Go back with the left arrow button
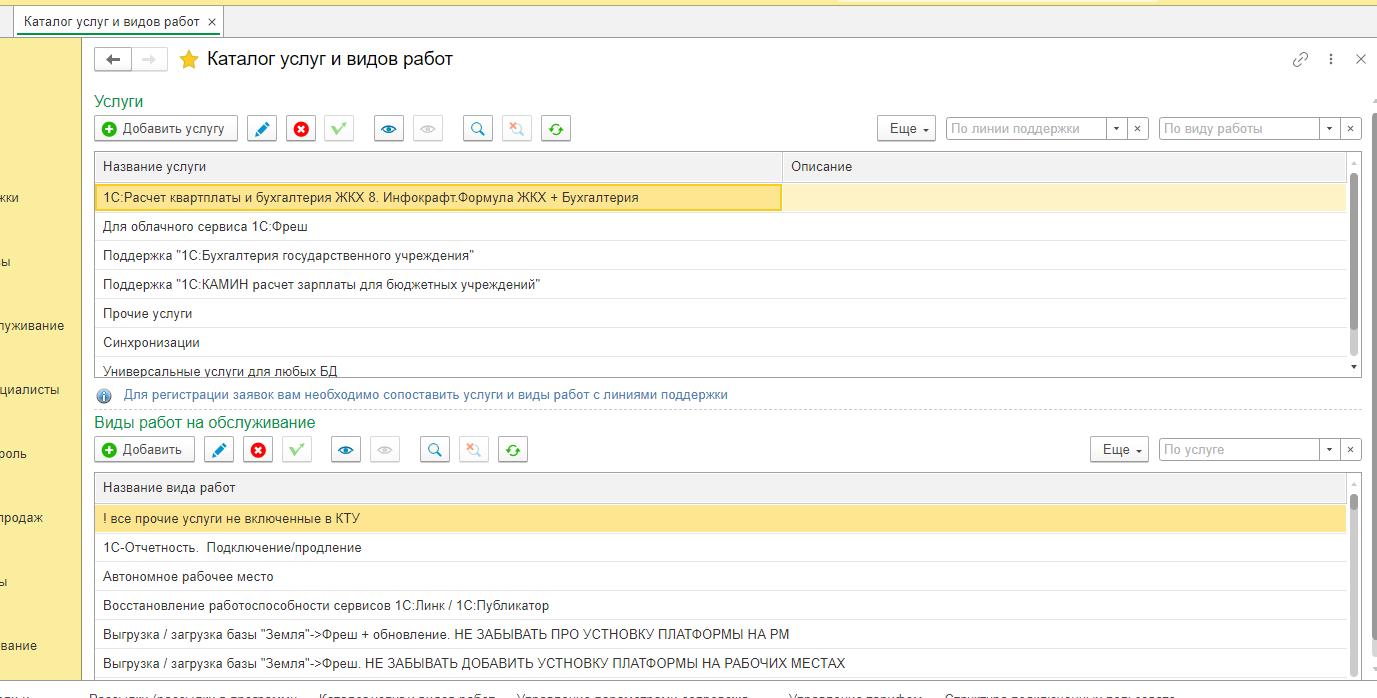Viewport: 1377px width, 698px height. pyautogui.click(x=113, y=60)
